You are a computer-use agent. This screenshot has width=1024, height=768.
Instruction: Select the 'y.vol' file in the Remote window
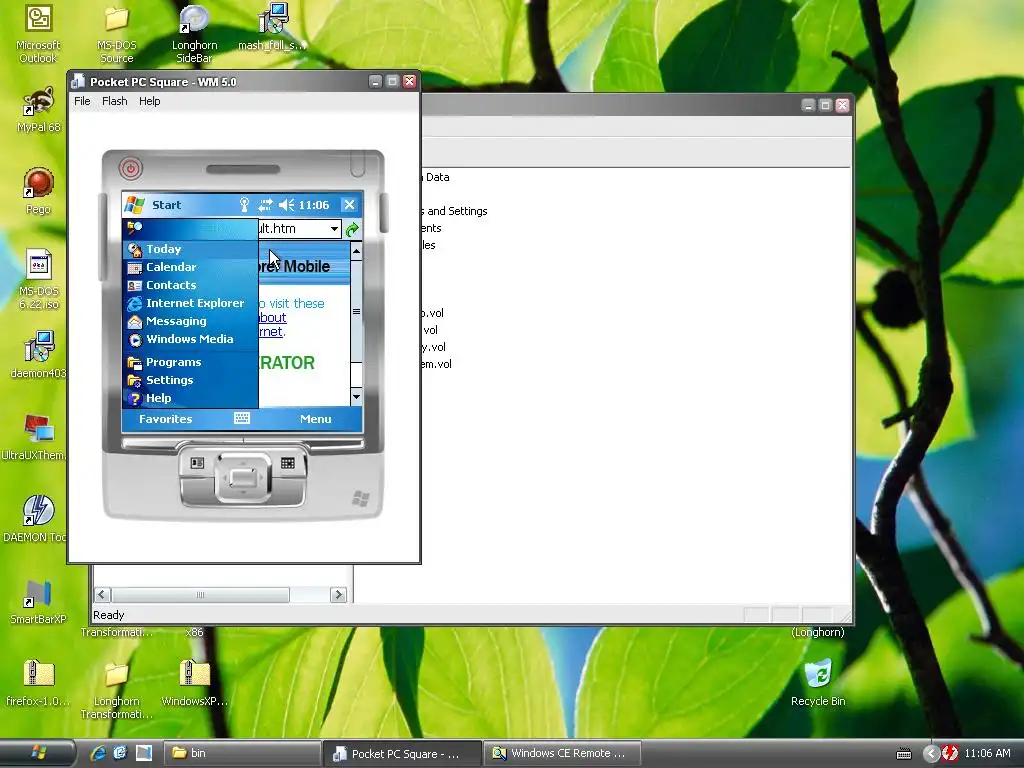point(434,347)
